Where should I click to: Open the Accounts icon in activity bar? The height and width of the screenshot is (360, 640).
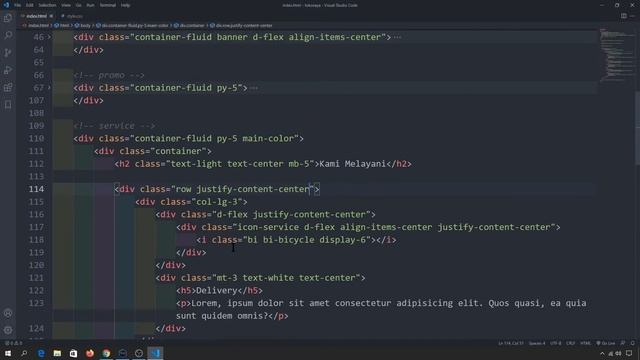click(8, 313)
